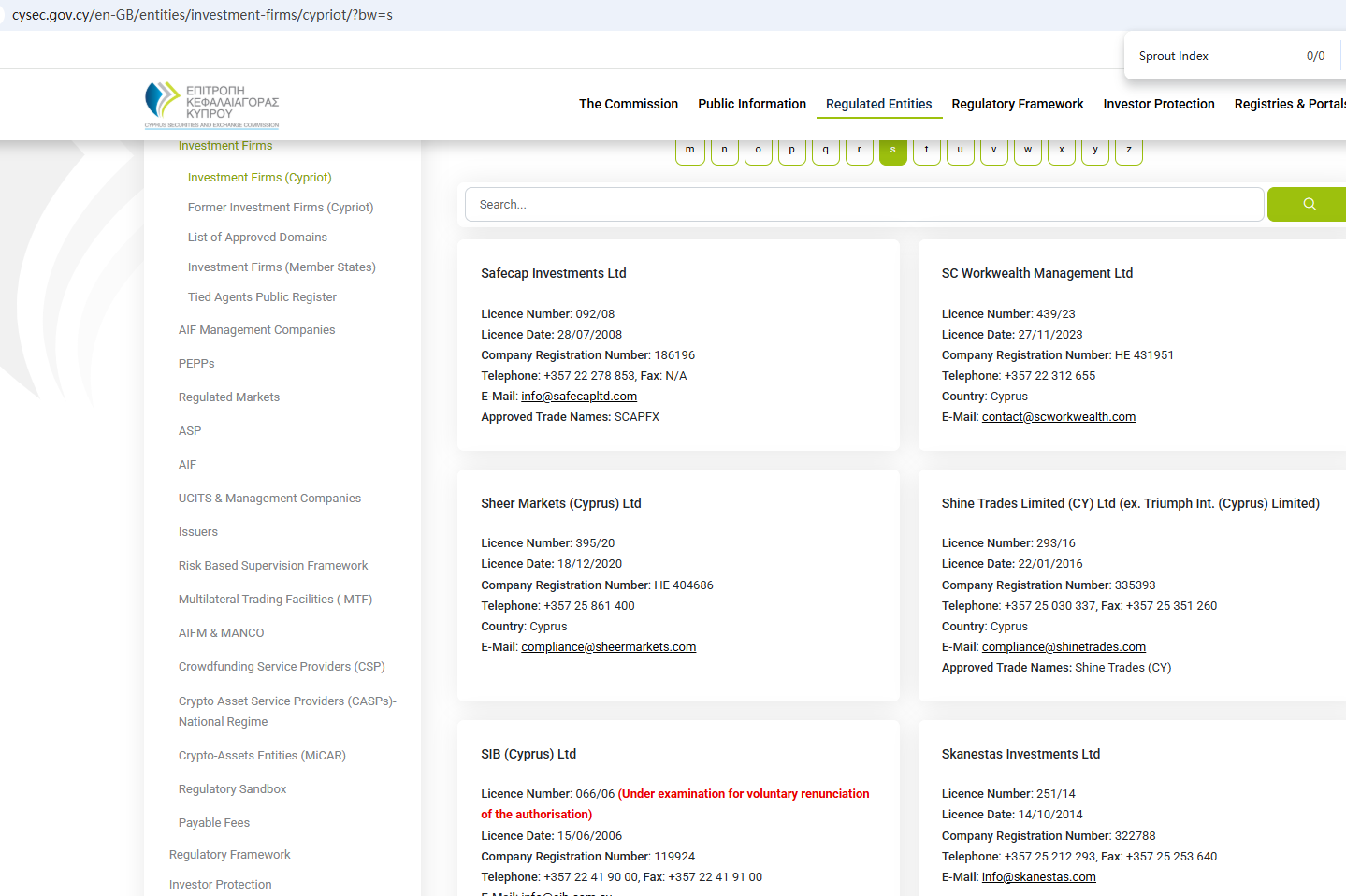
Task: Open info@safecapltd.com email link
Action: tap(579, 397)
